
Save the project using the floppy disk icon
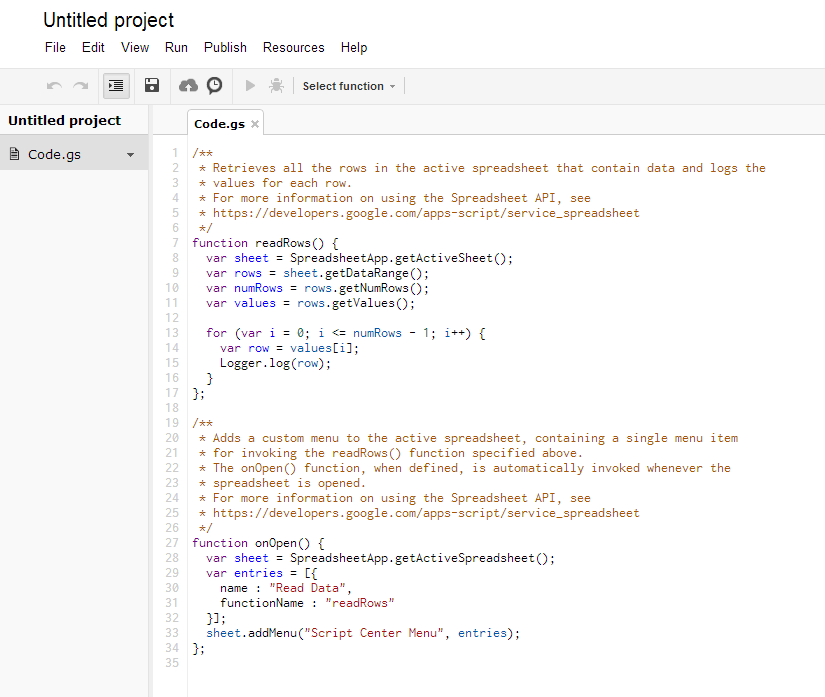[x=151, y=85]
